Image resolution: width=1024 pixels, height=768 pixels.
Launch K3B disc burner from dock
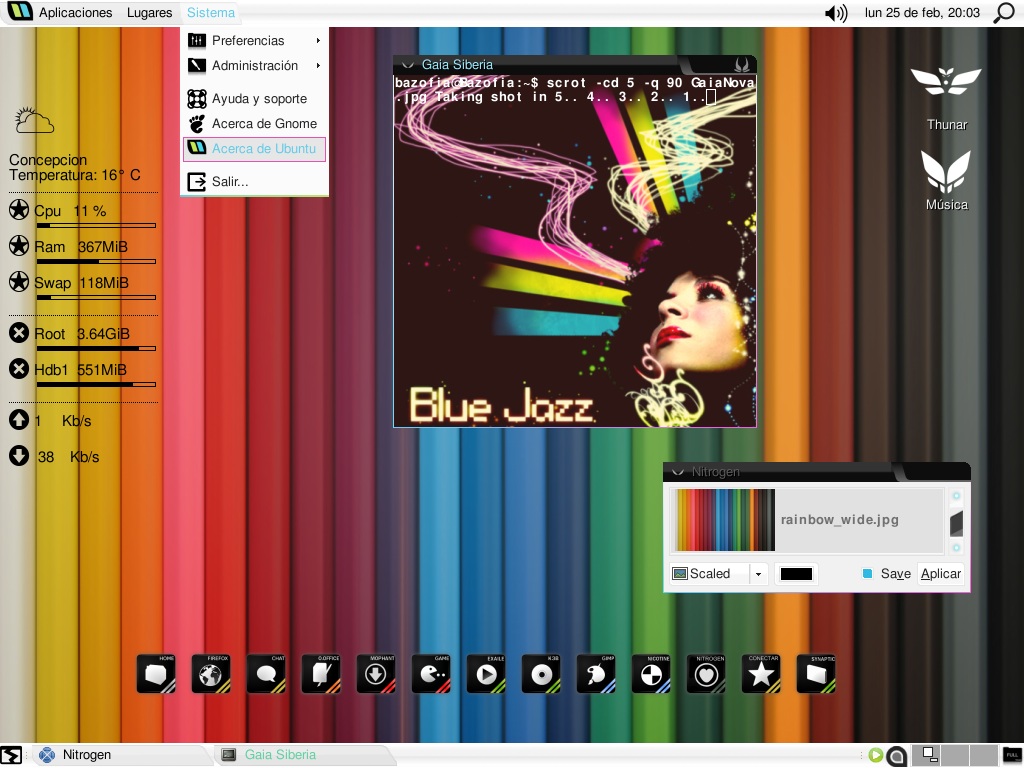click(x=541, y=673)
